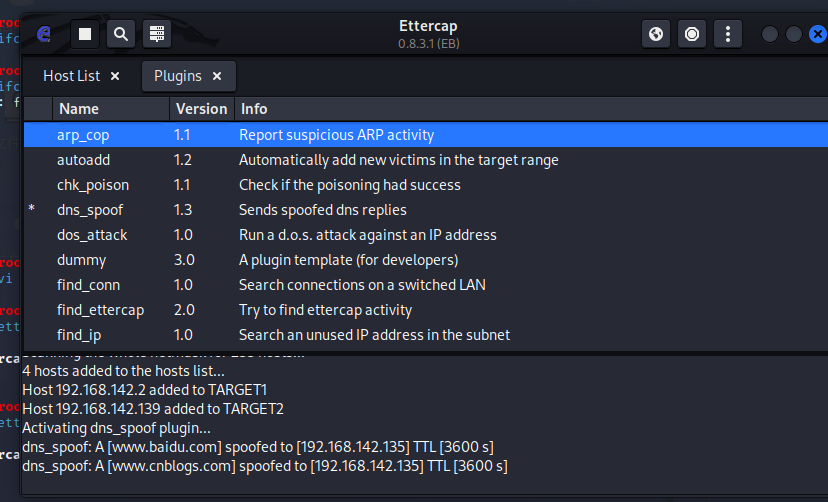Select the chk_poison plugin entry
This screenshot has width=828, height=502.
pyautogui.click(x=93, y=185)
